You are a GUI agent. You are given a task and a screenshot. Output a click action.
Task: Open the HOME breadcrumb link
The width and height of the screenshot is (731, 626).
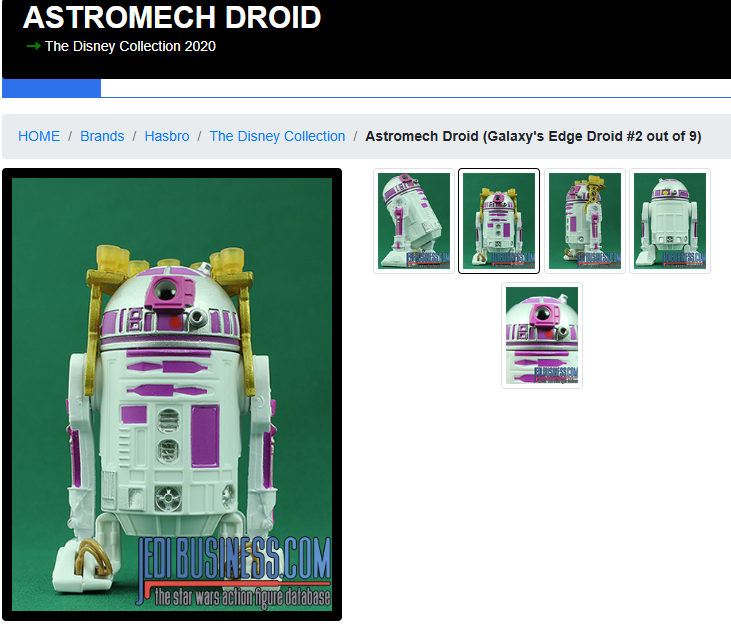point(39,136)
